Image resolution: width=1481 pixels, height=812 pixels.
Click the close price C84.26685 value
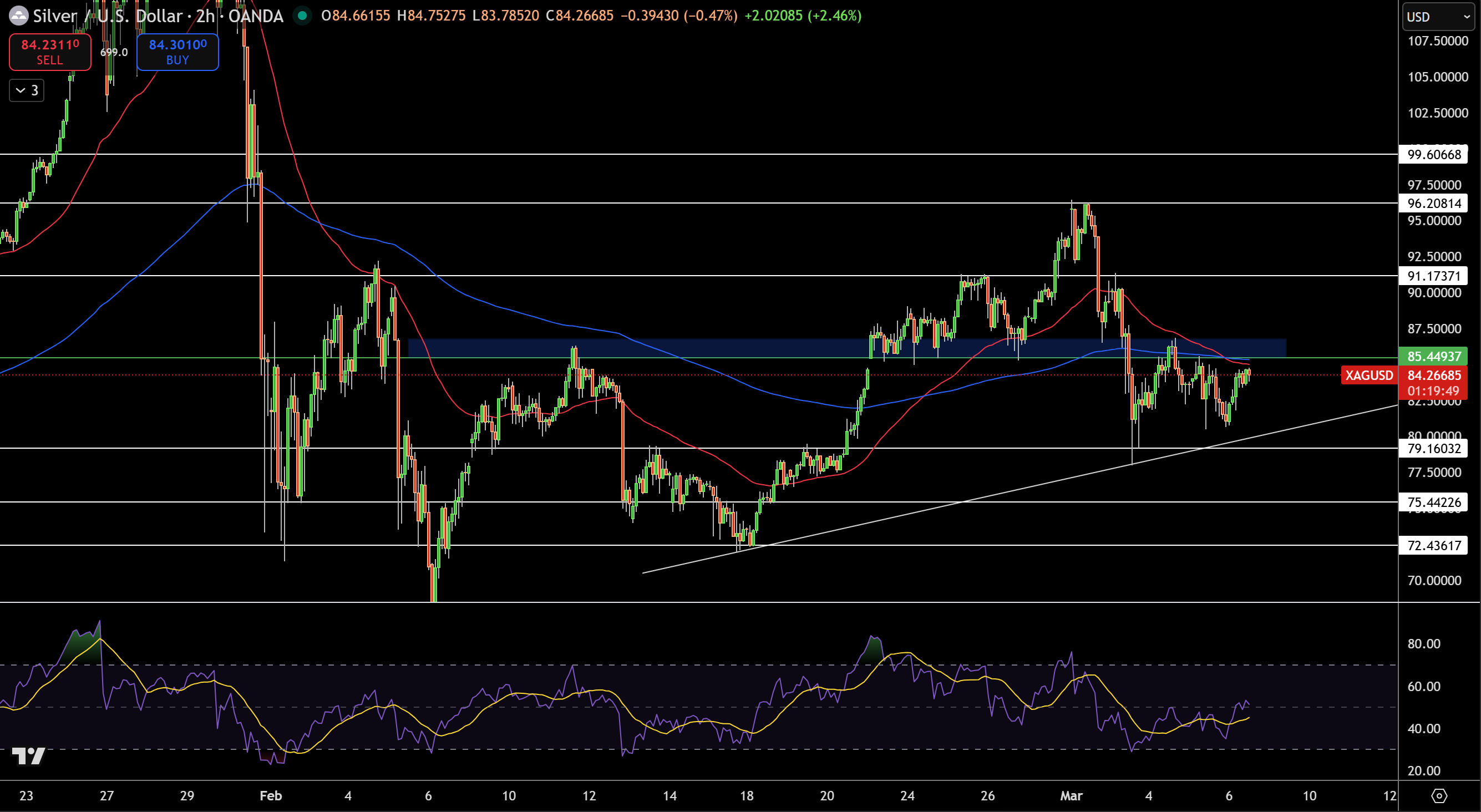pyautogui.click(x=580, y=16)
